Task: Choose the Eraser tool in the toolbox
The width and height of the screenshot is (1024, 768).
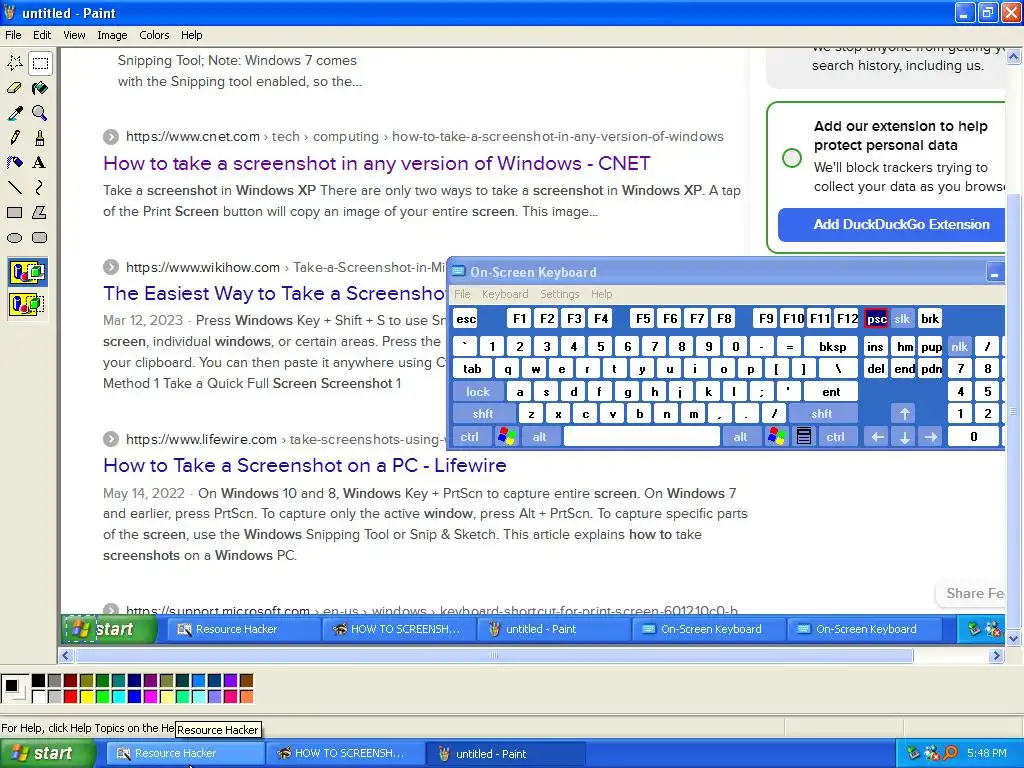Action: point(15,88)
